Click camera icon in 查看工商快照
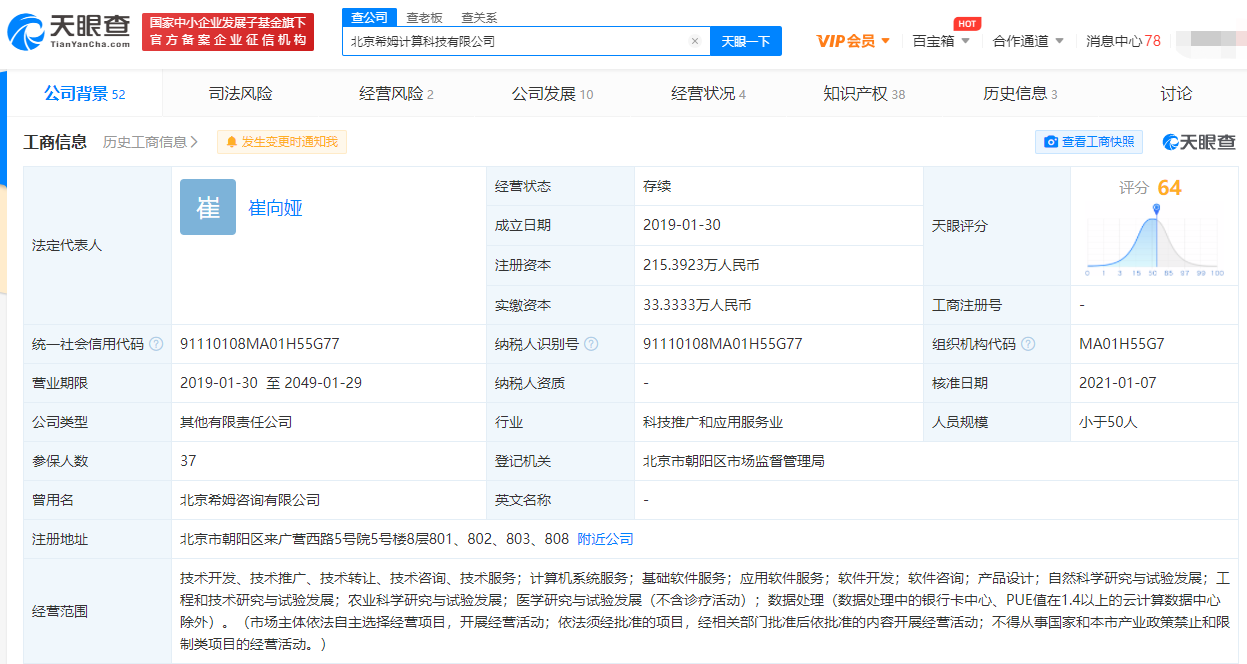Image resolution: width=1247 pixels, height=664 pixels. coord(1051,142)
